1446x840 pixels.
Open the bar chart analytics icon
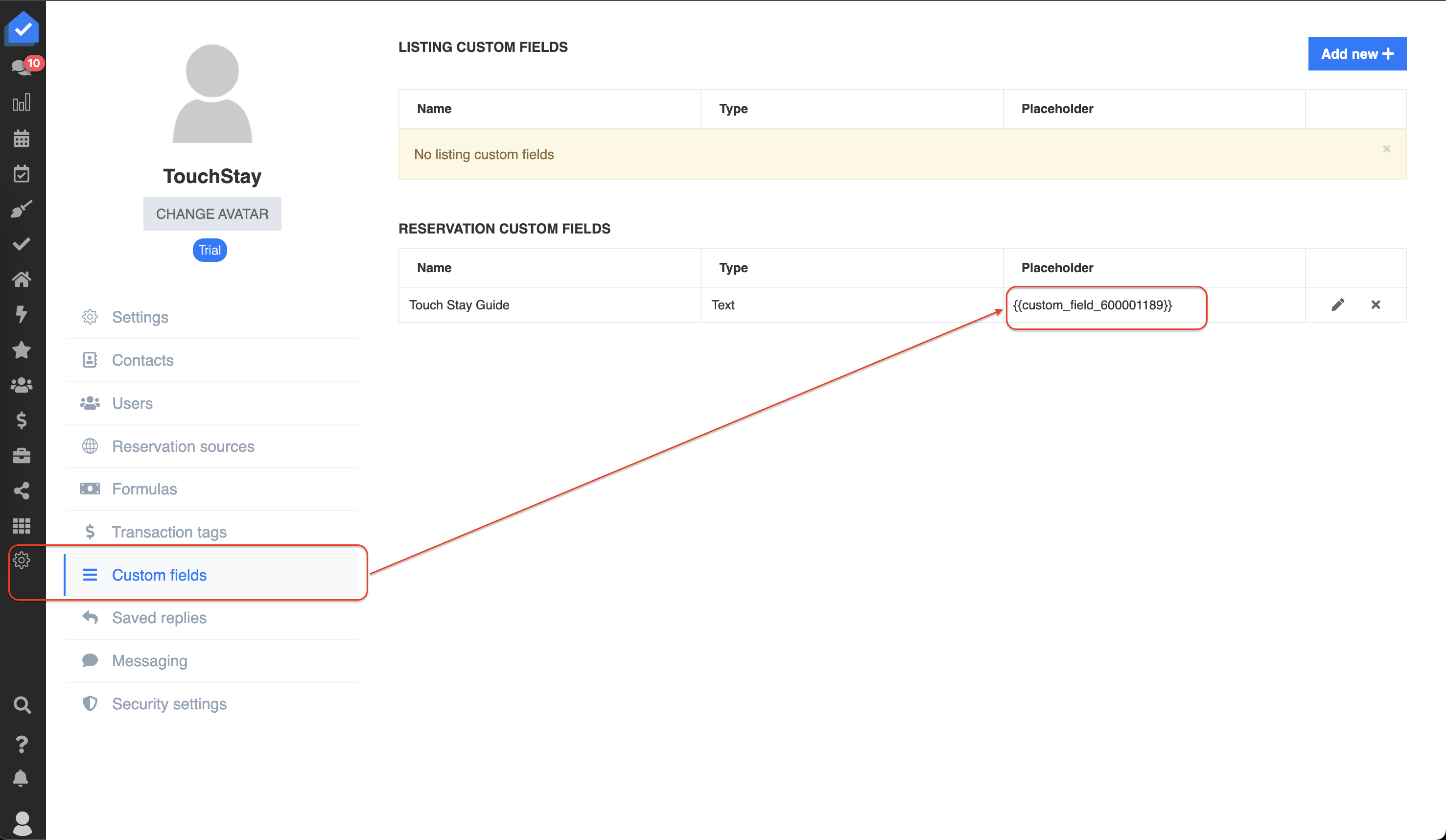pyautogui.click(x=22, y=103)
